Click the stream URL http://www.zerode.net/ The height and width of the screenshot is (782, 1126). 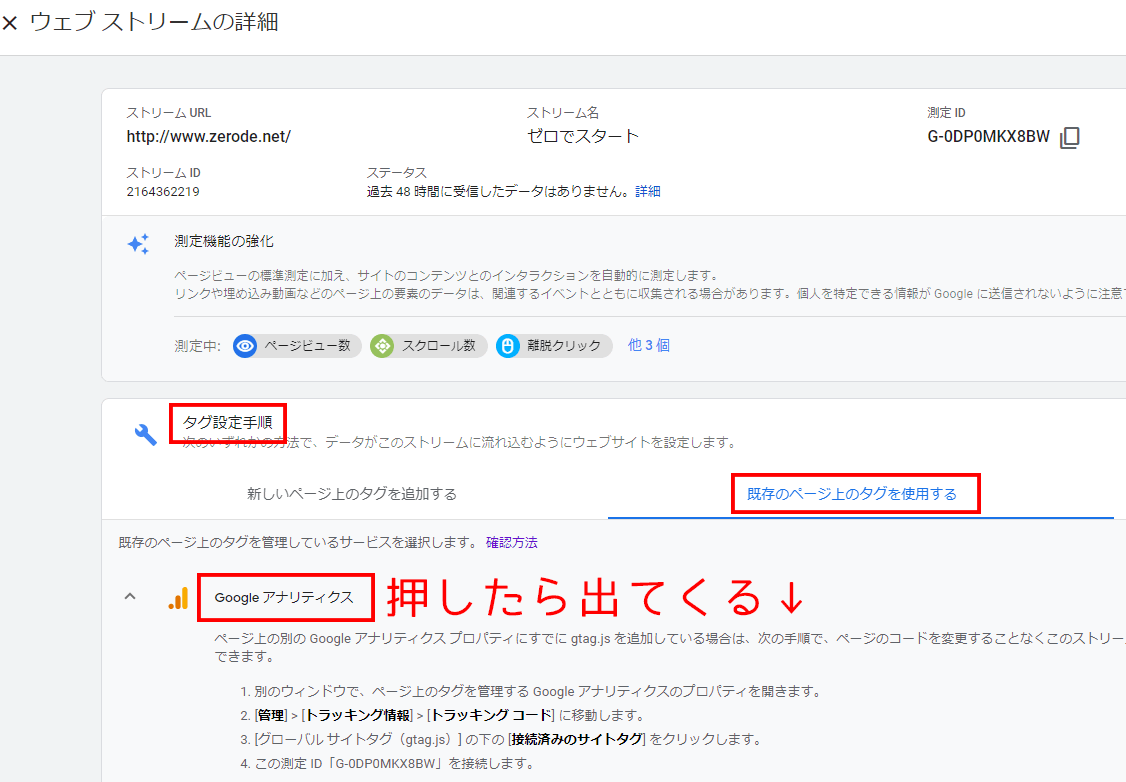[208, 136]
